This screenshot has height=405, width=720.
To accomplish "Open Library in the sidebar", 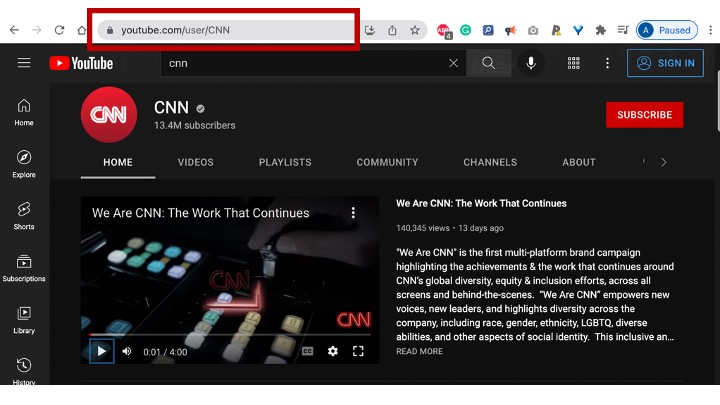I will point(24,320).
